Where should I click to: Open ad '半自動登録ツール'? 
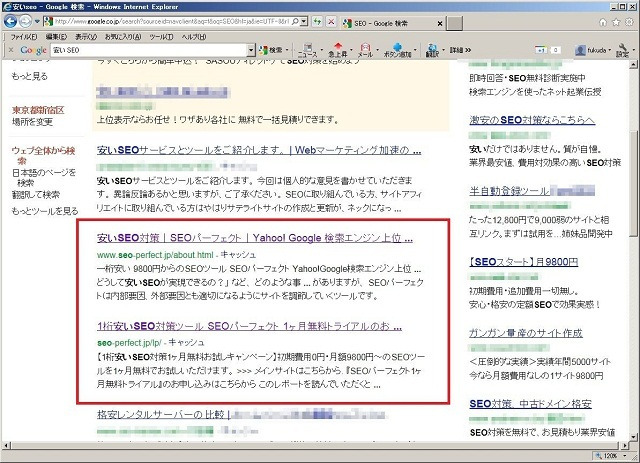pos(532,191)
